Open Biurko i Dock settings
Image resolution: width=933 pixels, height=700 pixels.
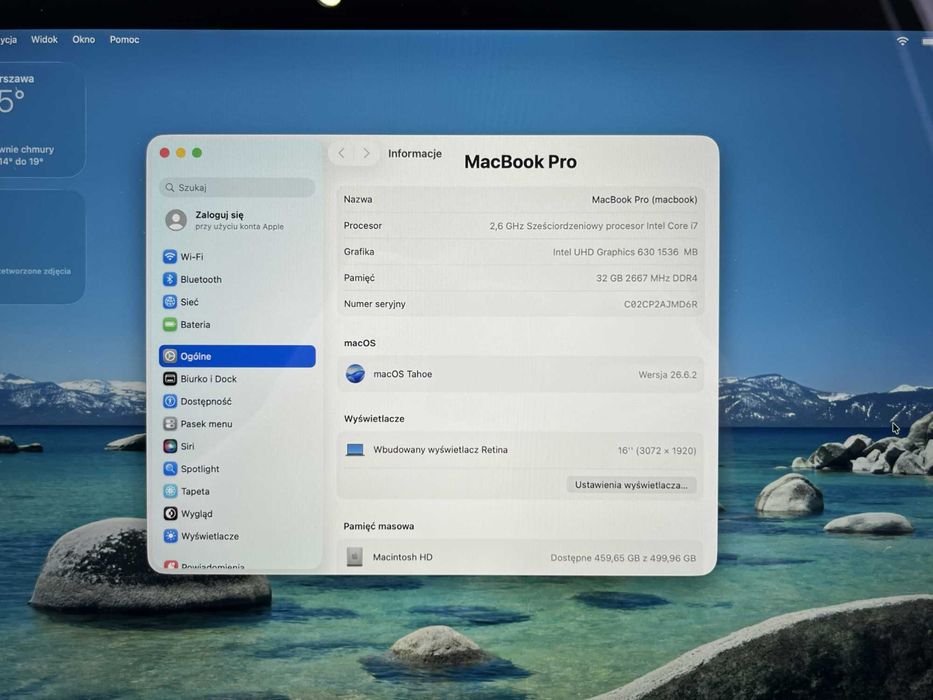(x=208, y=379)
